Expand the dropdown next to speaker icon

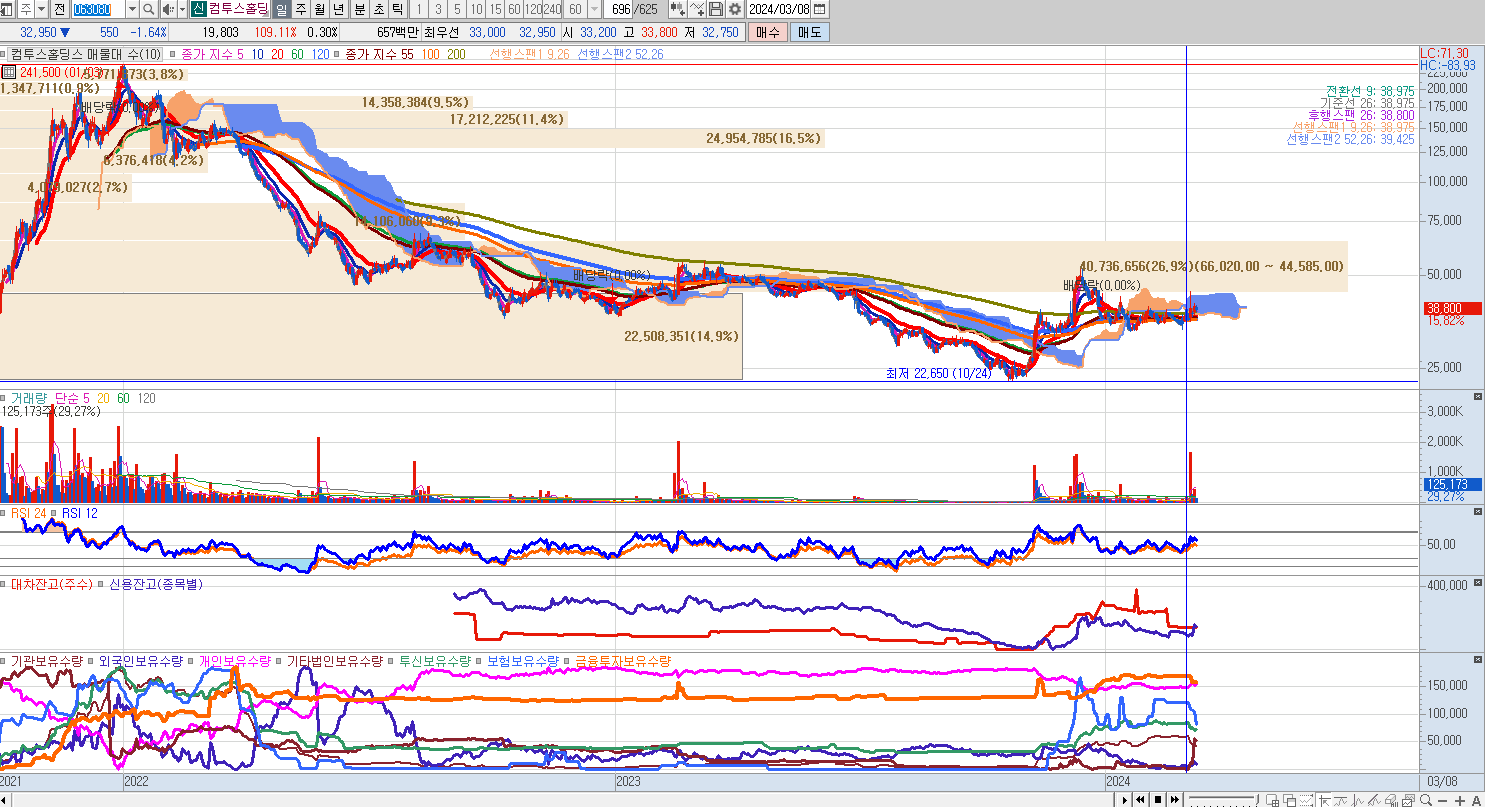pos(180,9)
